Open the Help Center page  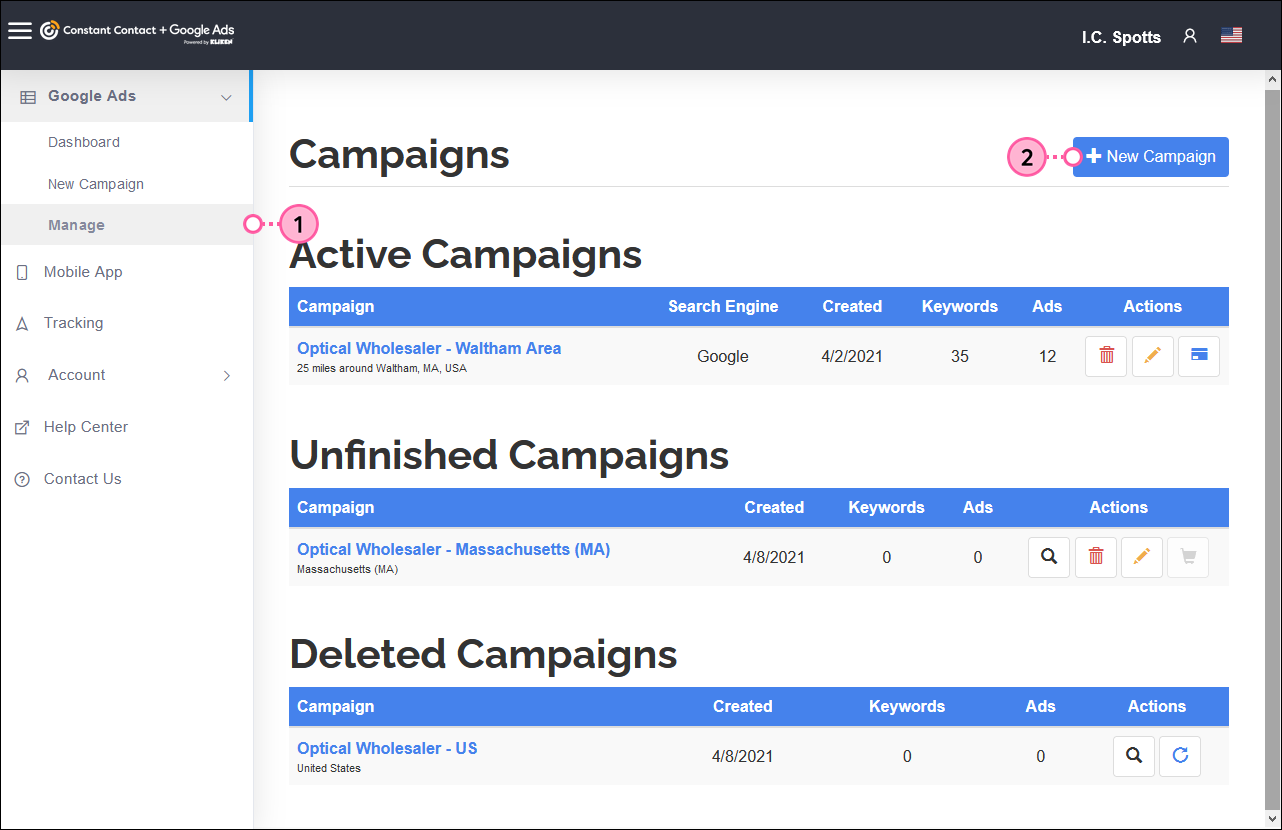pos(86,426)
